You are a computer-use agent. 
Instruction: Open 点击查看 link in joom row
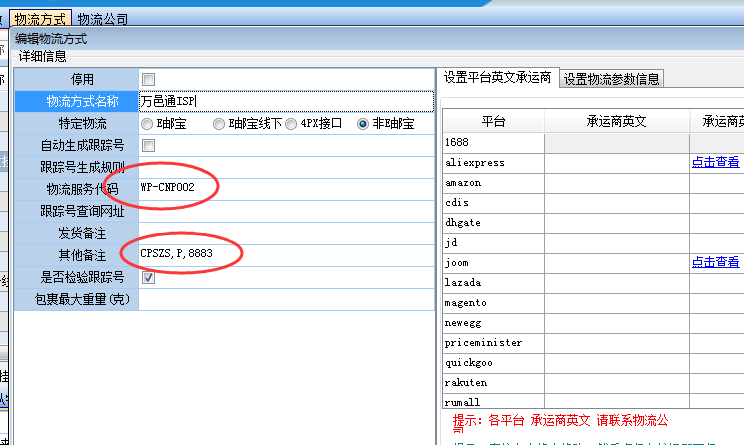(x=715, y=262)
